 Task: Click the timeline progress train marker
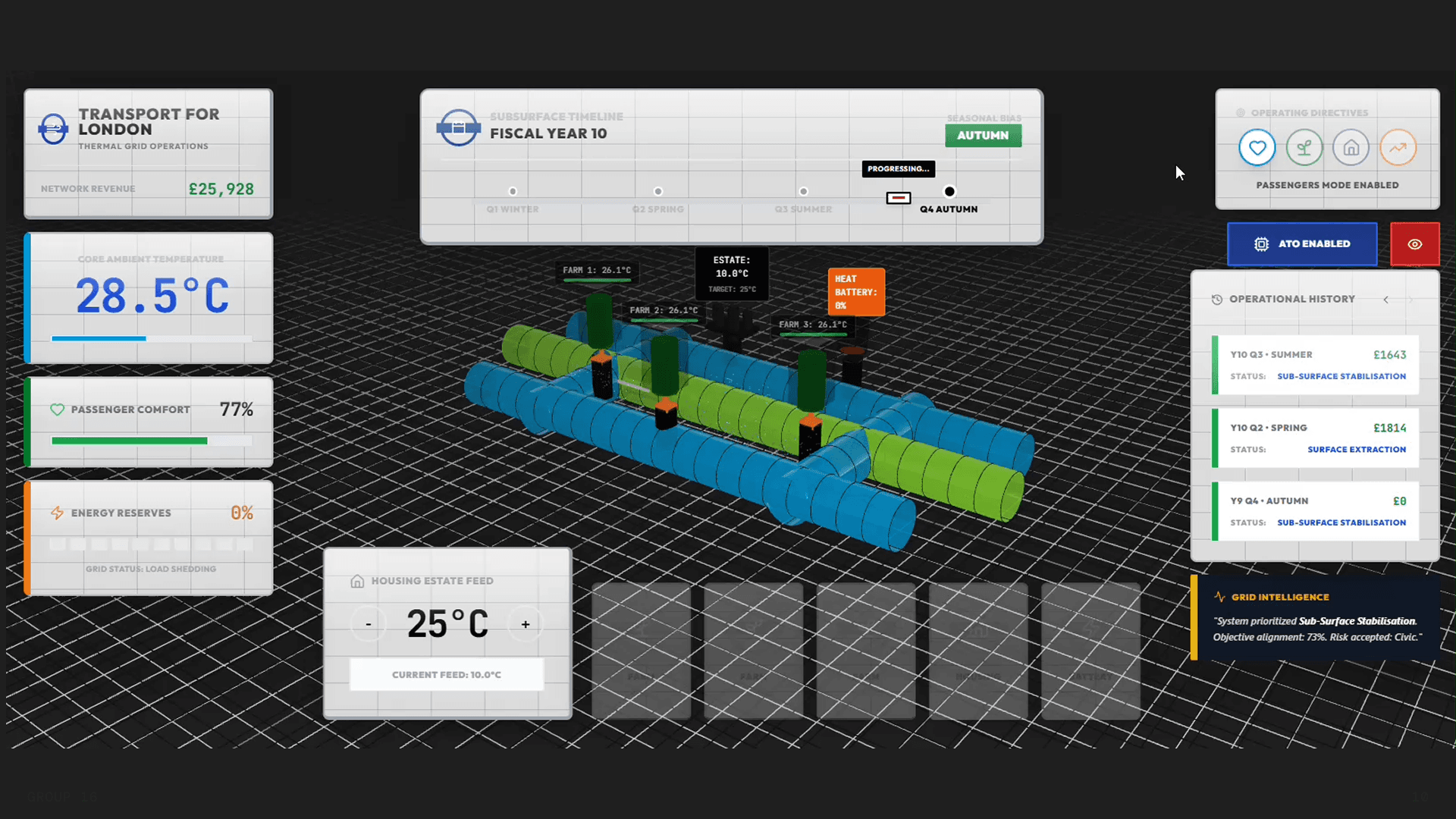(899, 198)
